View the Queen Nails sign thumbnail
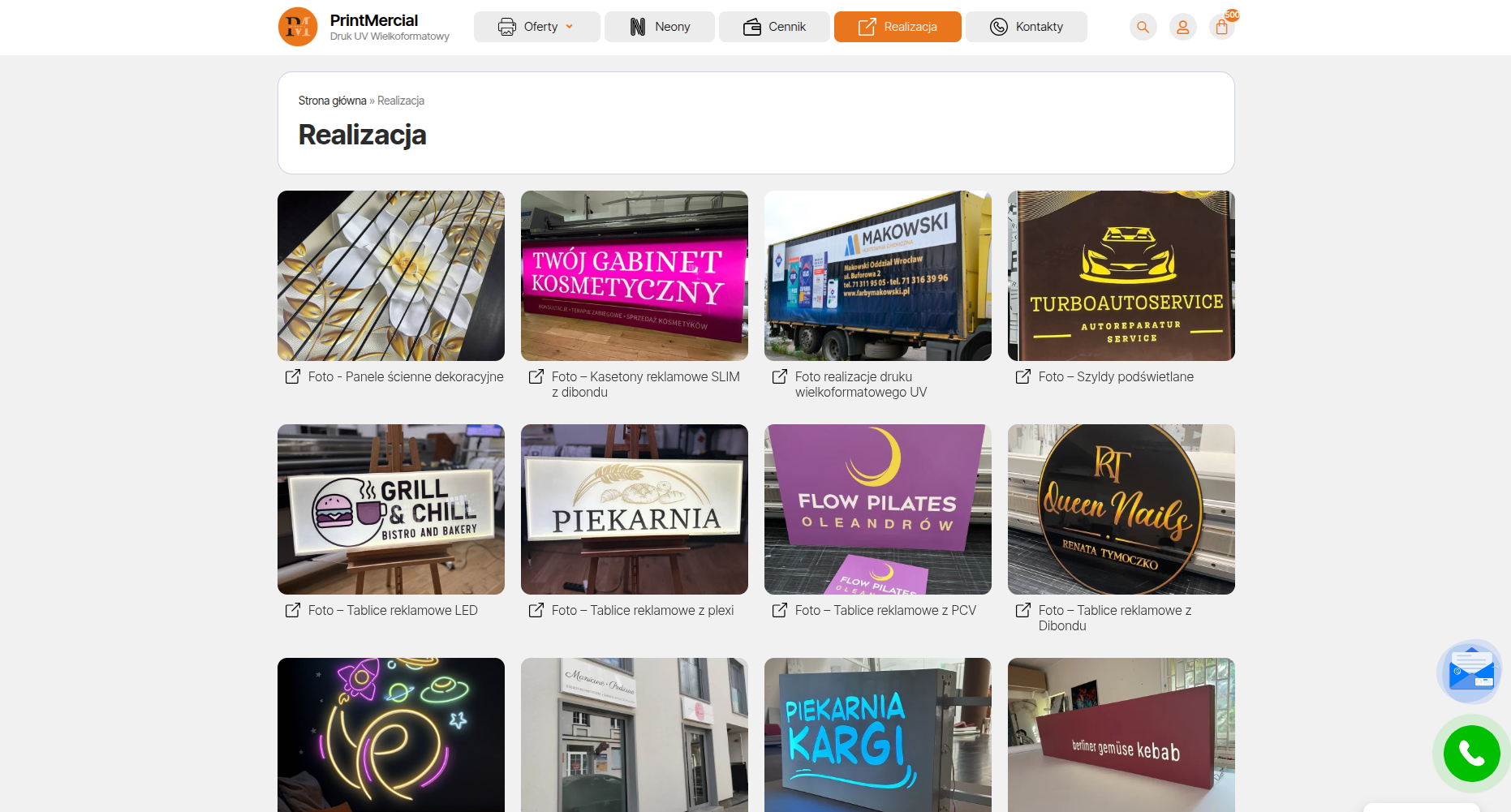The width and height of the screenshot is (1511, 812). tap(1121, 509)
